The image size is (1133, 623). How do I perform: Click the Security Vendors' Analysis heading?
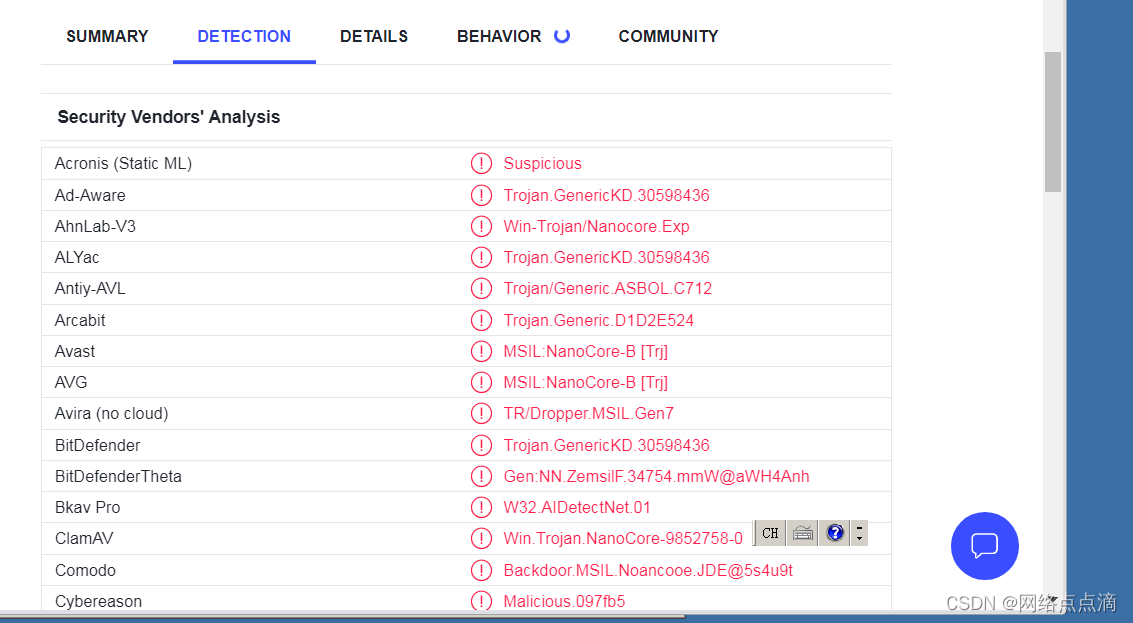(168, 117)
